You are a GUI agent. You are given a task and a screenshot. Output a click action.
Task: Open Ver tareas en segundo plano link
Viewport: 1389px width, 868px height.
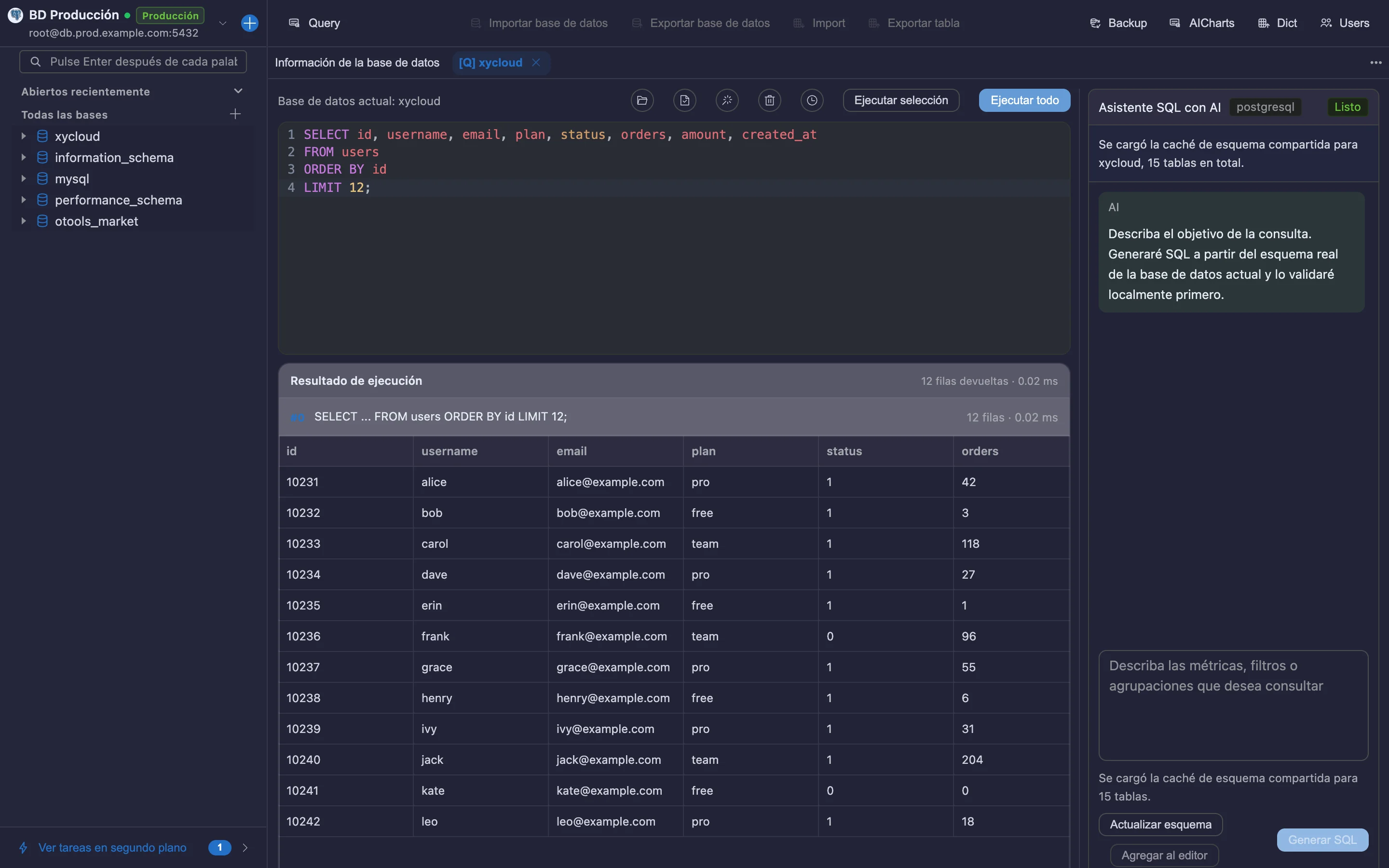[x=112, y=847]
